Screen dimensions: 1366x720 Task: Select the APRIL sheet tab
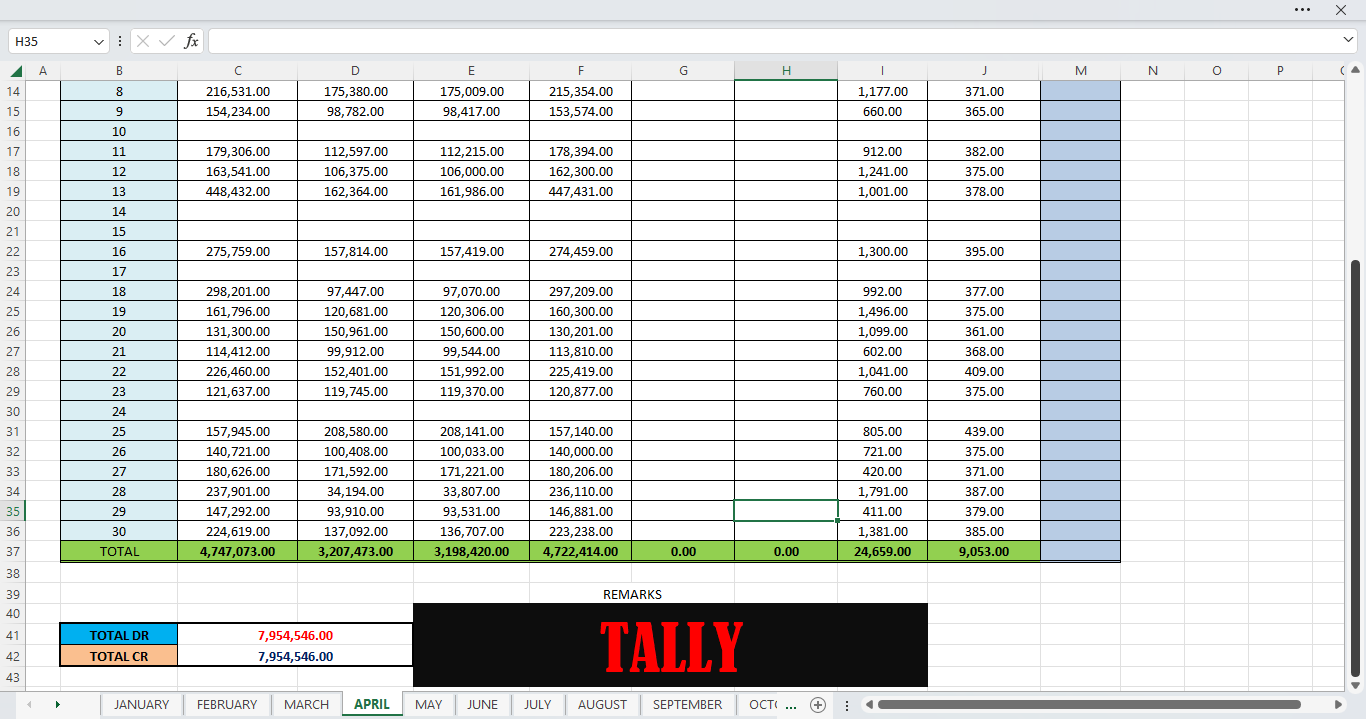pyautogui.click(x=372, y=704)
